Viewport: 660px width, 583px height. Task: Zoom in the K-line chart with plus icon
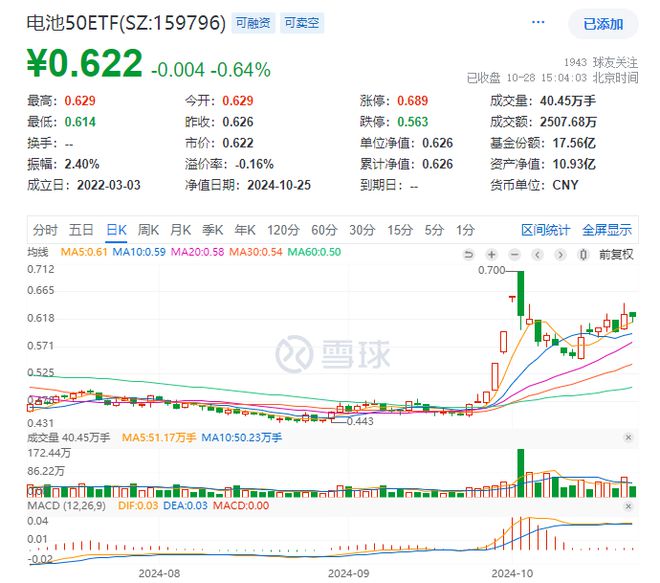(x=491, y=254)
